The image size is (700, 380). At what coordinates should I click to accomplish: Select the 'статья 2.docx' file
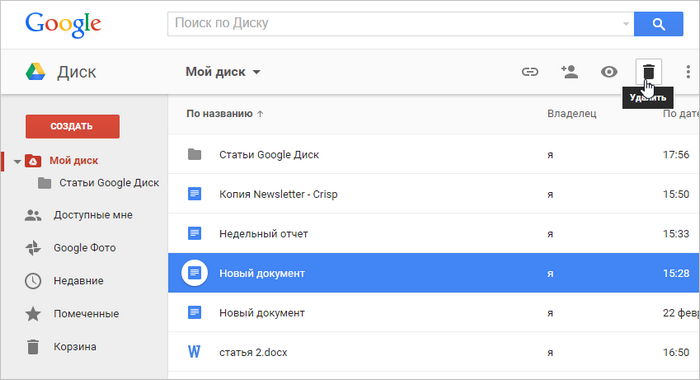(x=434, y=352)
